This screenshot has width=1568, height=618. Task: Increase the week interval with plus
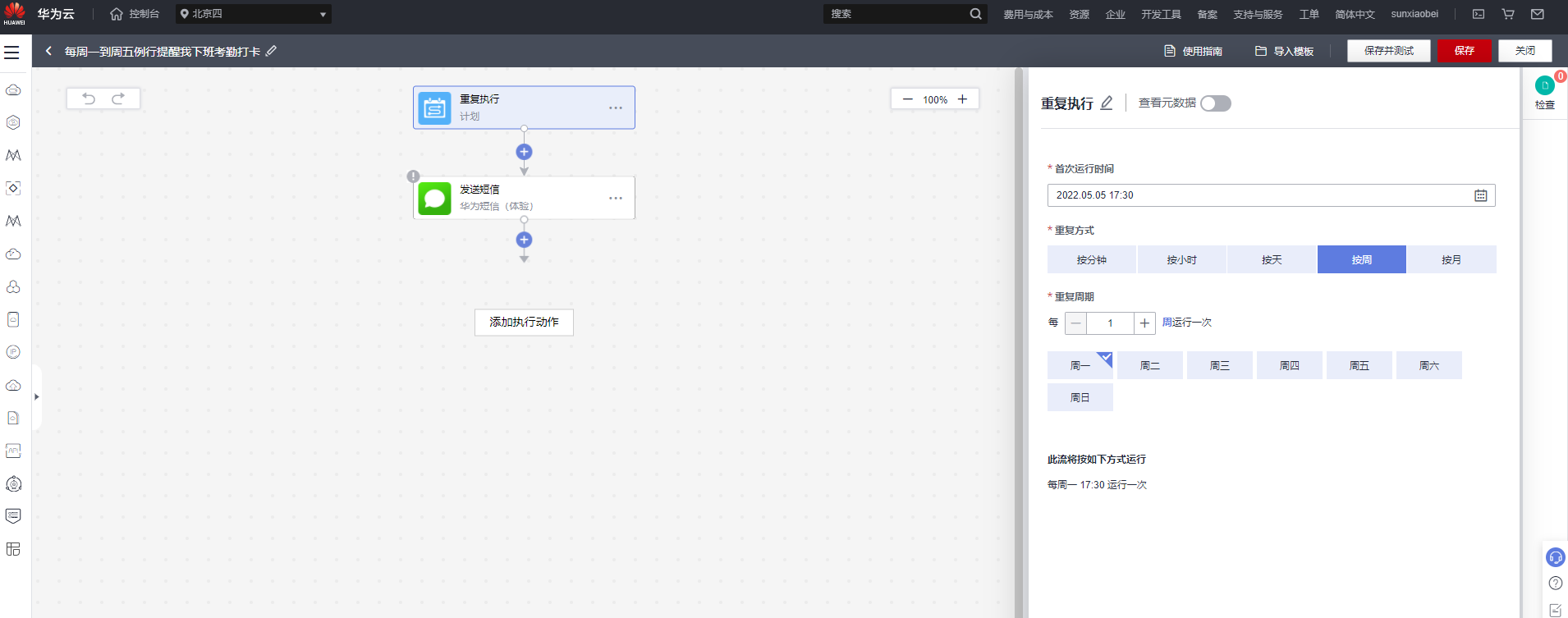tap(1144, 323)
